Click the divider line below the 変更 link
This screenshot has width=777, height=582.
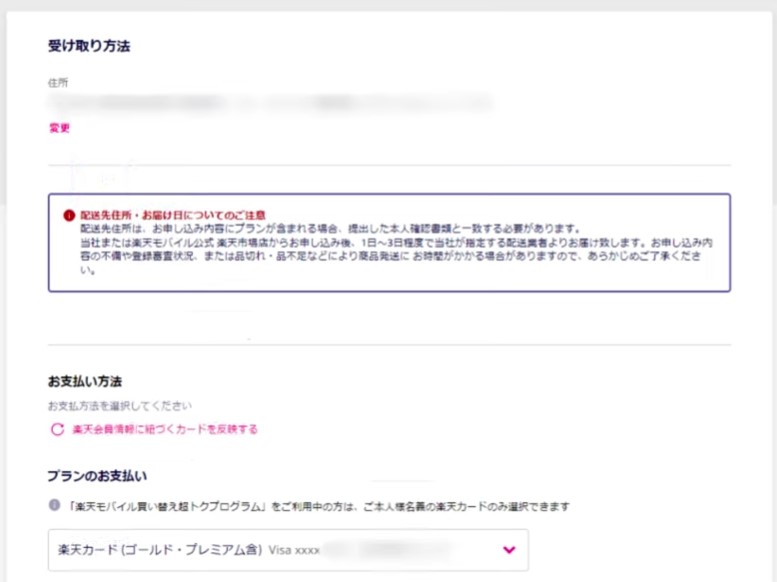[389, 164]
